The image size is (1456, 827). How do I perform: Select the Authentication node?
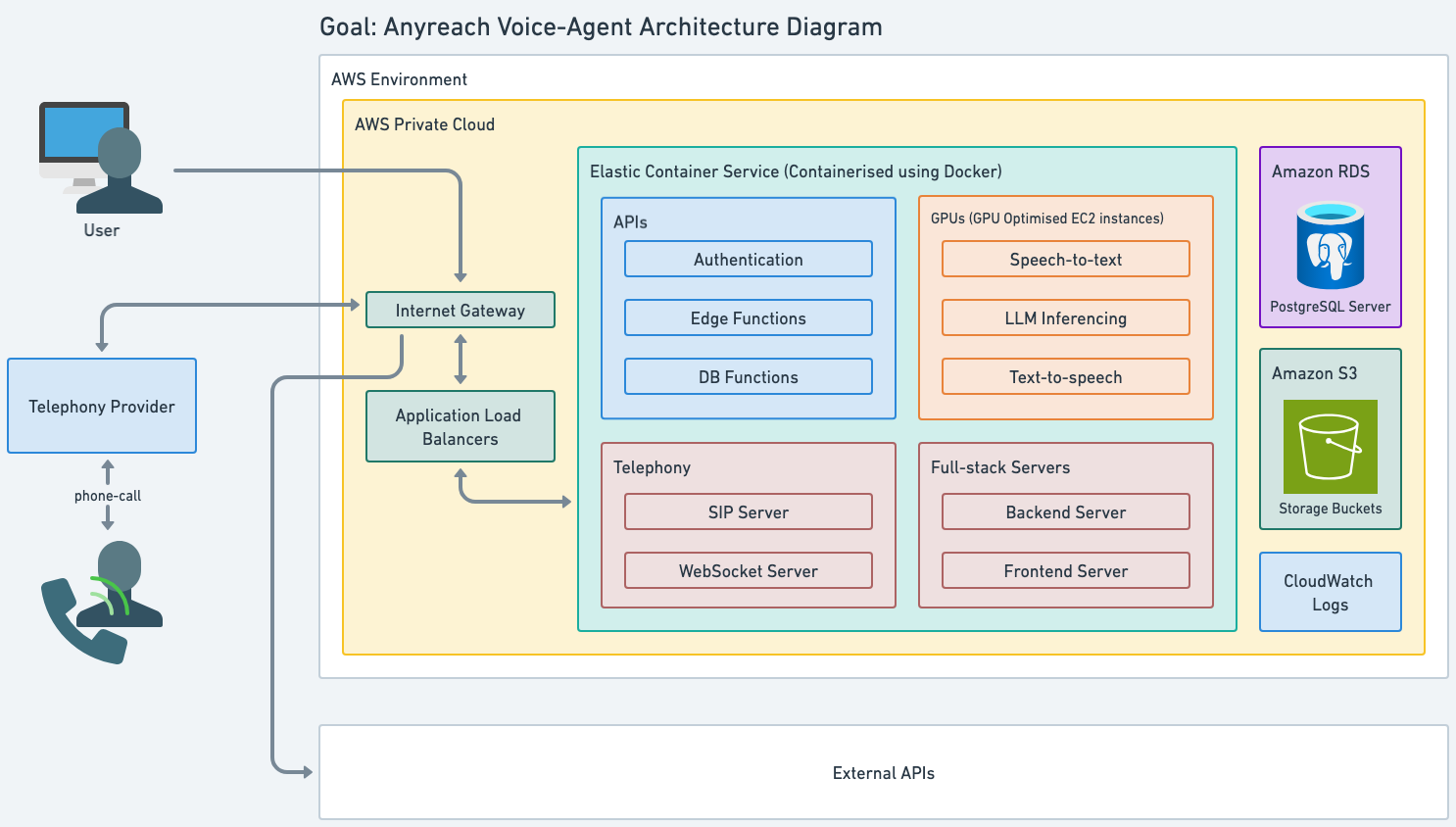749,259
